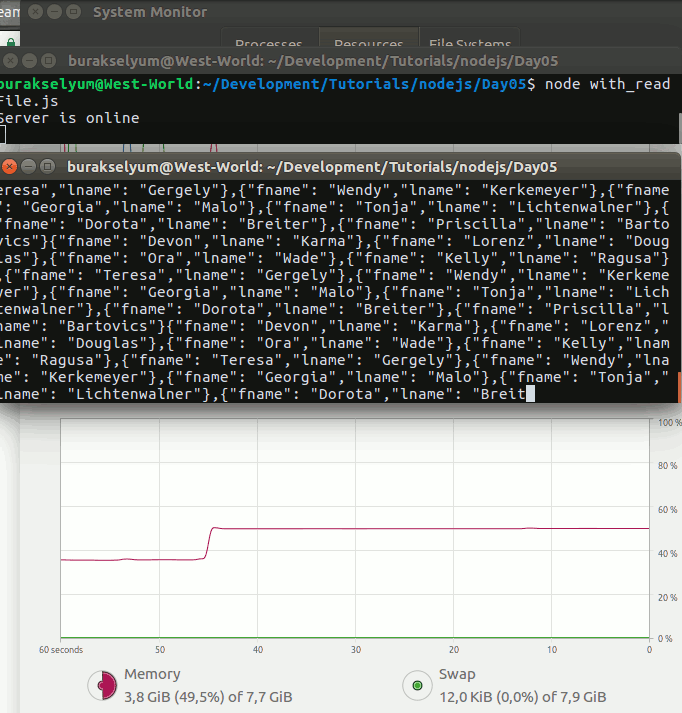Click the "Server is online" output line
This screenshot has width=682, height=713.
pyautogui.click(x=68, y=118)
